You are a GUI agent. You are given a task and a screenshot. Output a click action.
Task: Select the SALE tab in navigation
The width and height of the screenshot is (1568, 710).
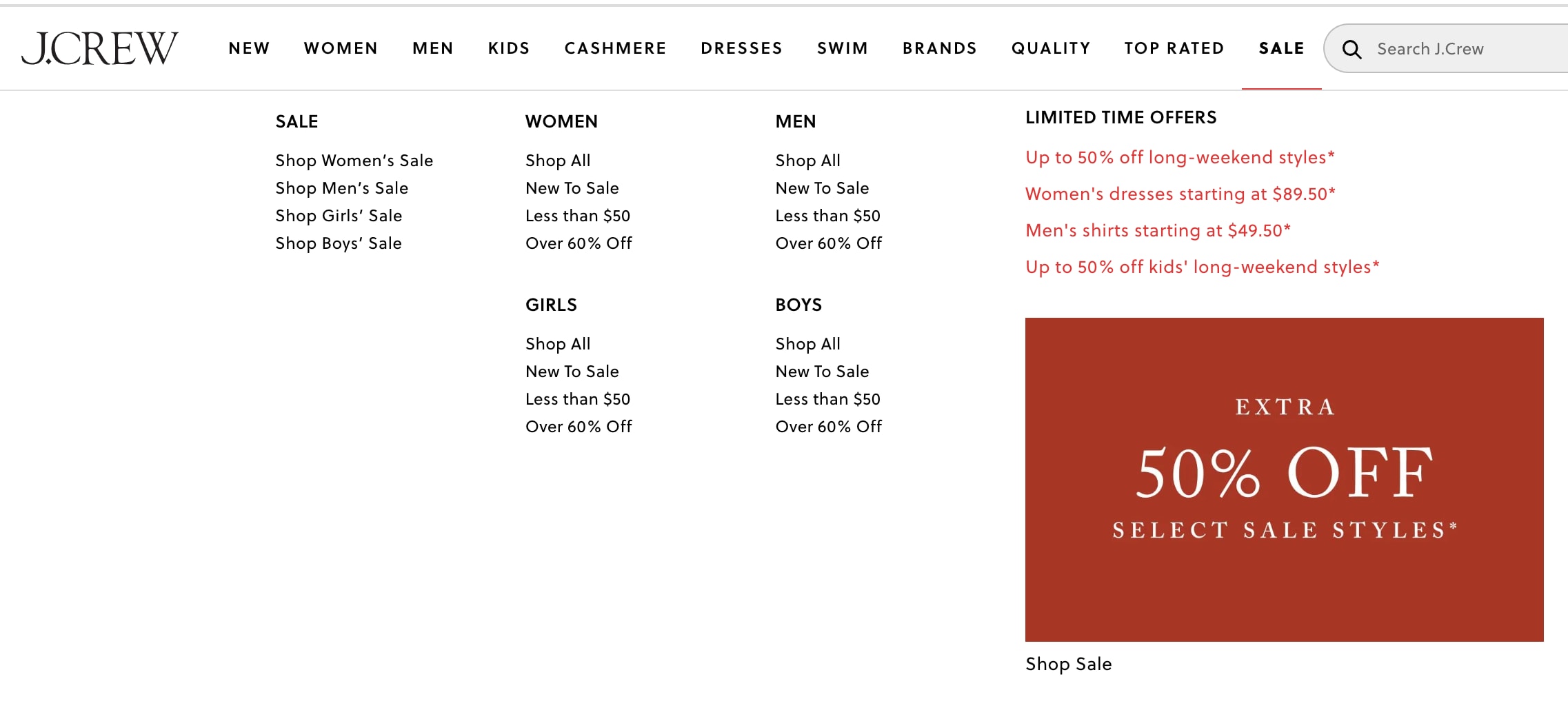pyautogui.click(x=1282, y=48)
